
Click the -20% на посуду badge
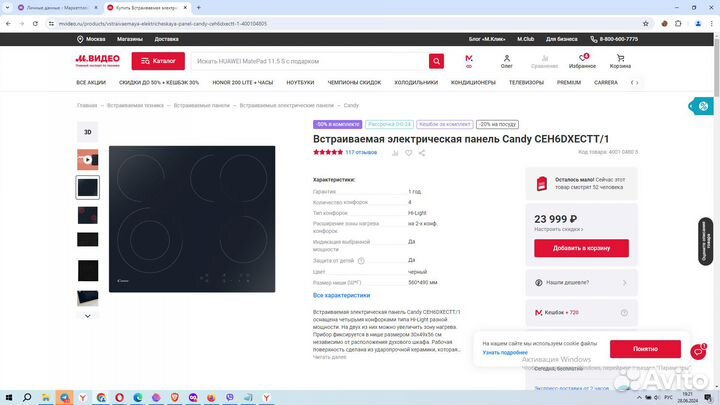497,124
